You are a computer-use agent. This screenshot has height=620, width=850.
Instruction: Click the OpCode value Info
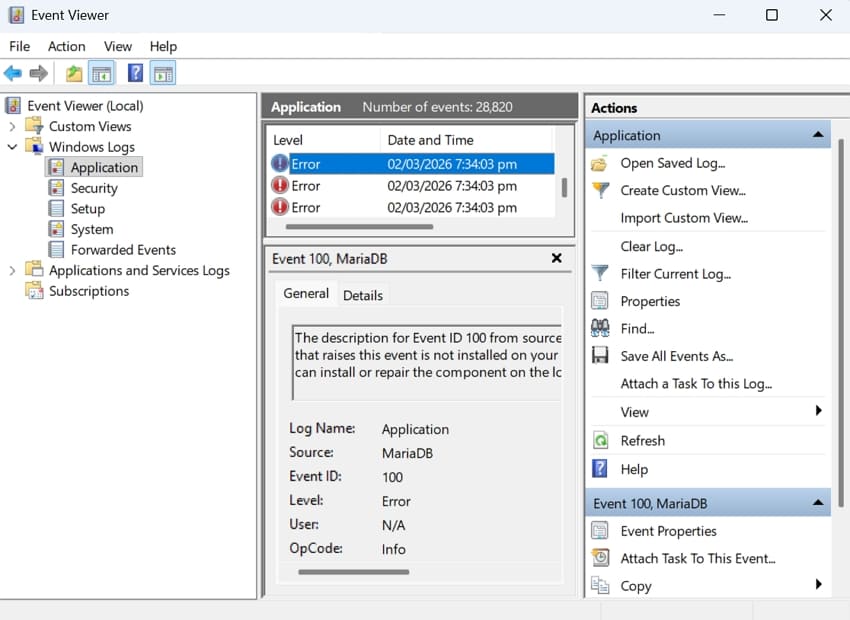(394, 549)
